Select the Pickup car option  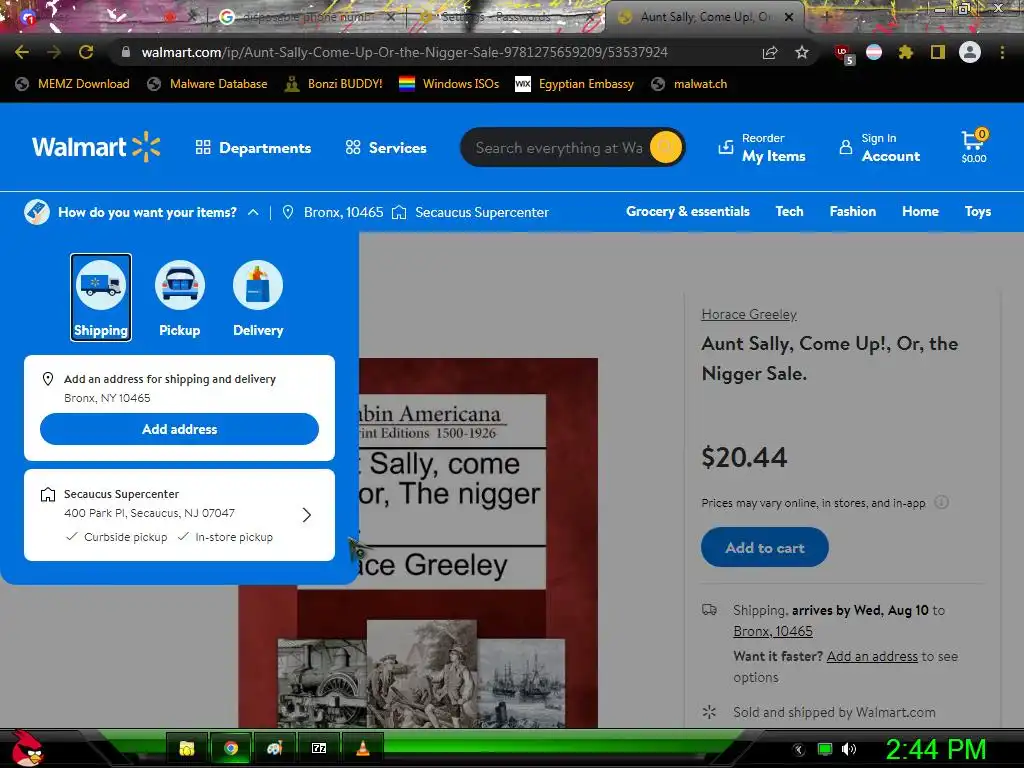[180, 297]
